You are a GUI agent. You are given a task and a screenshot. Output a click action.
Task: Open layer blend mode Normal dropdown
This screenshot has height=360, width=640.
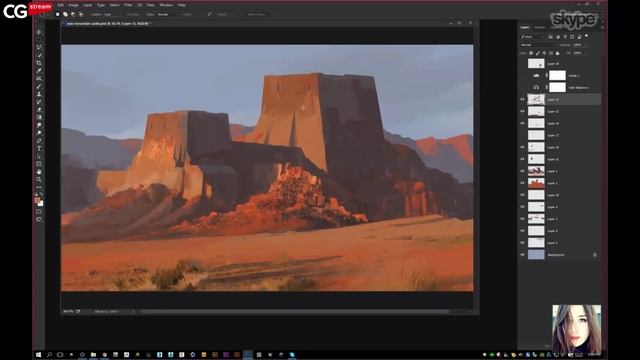coord(538,45)
